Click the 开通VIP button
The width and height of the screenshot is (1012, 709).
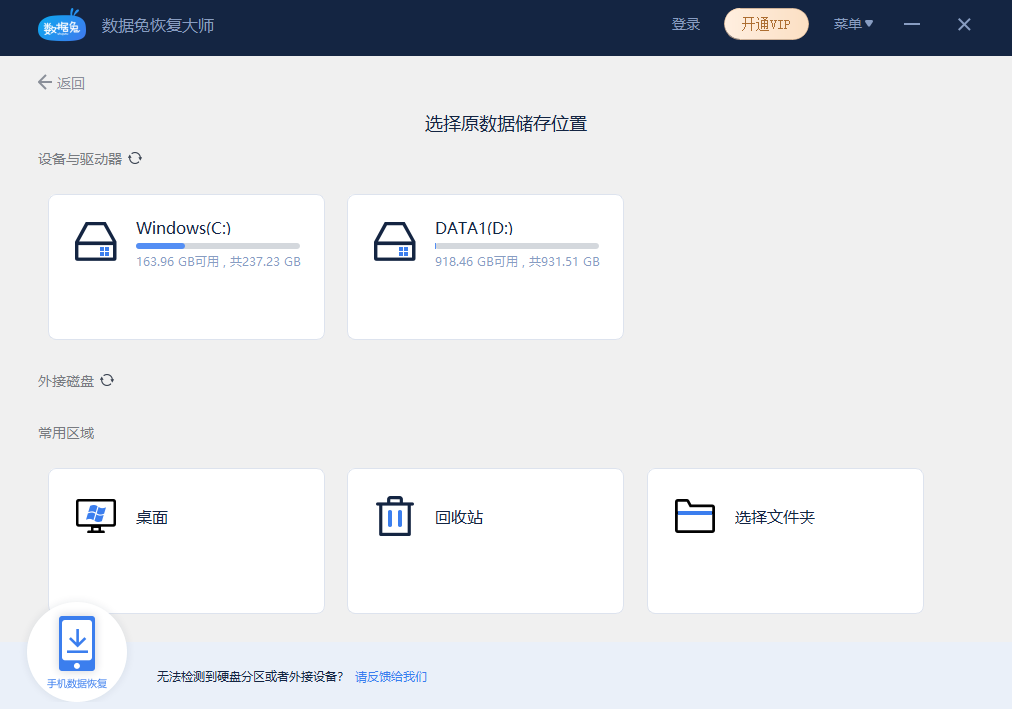(x=765, y=24)
